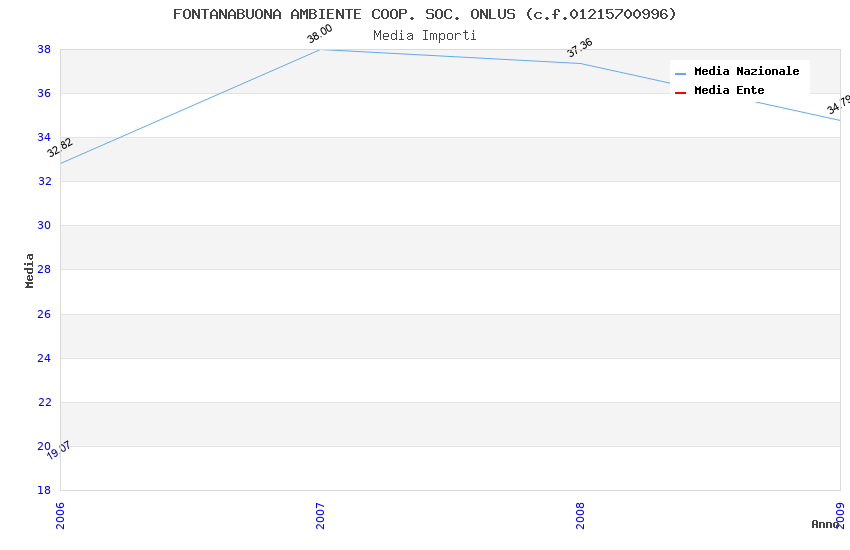Click the Anno axis title
Screen dimensions: 850x550
pyautogui.click(x=825, y=524)
